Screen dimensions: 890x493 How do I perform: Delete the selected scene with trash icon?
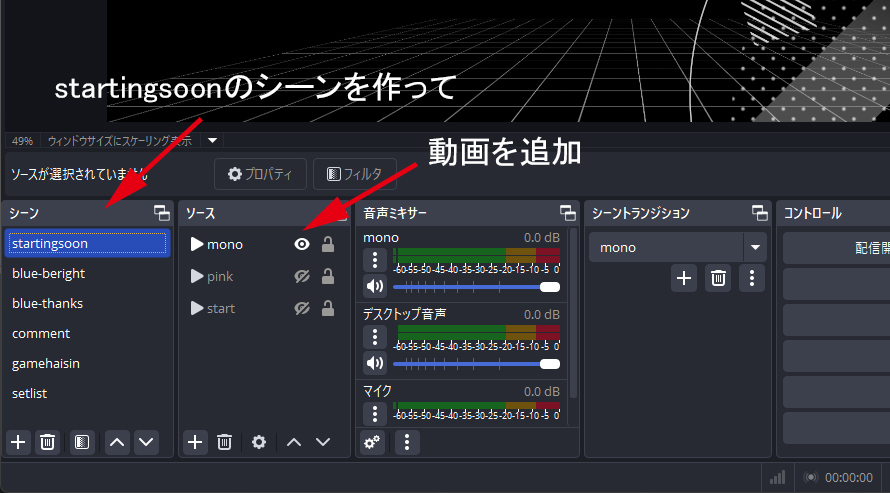click(x=47, y=441)
